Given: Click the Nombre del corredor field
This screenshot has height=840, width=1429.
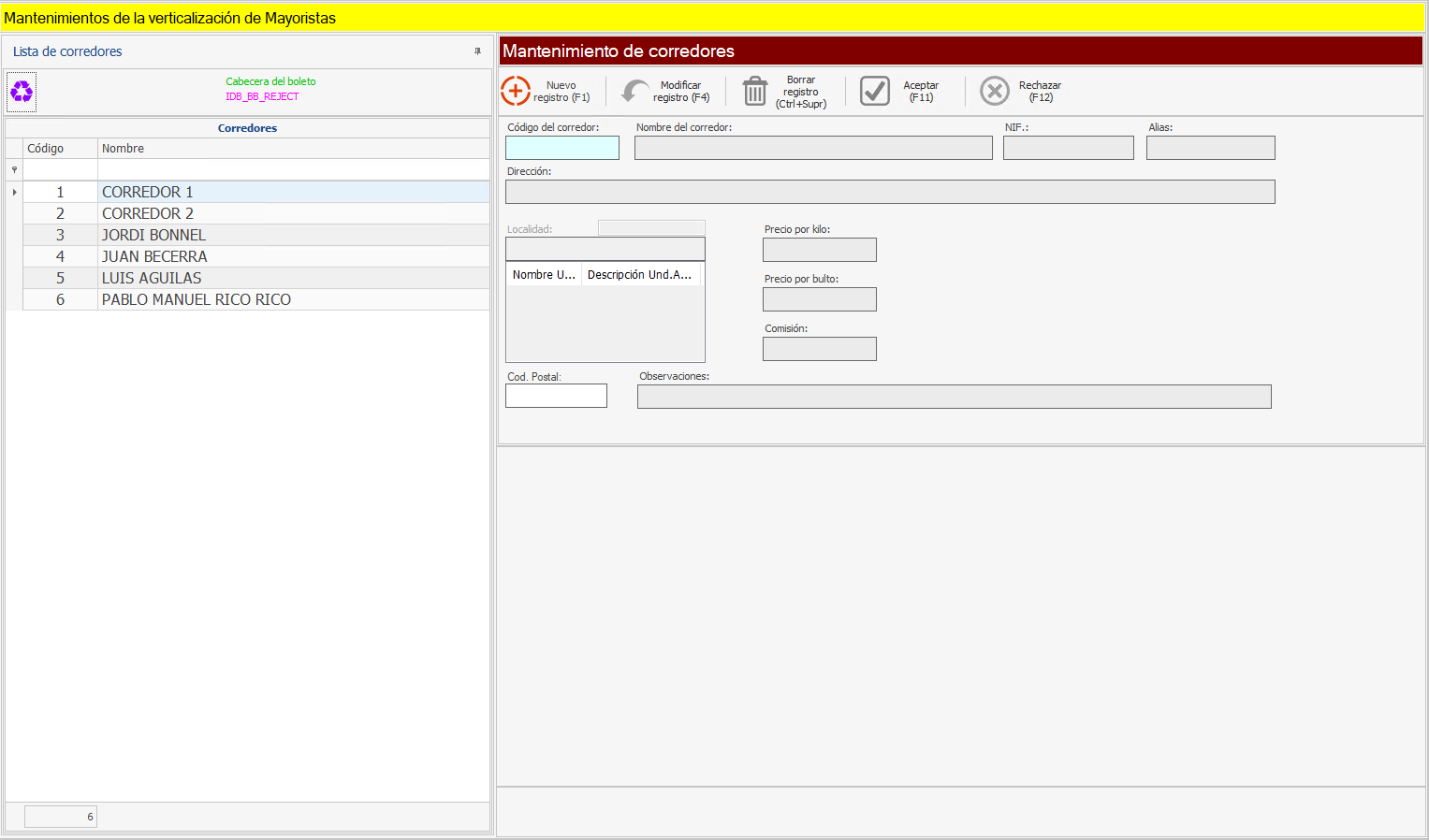Looking at the screenshot, I should [x=813, y=148].
